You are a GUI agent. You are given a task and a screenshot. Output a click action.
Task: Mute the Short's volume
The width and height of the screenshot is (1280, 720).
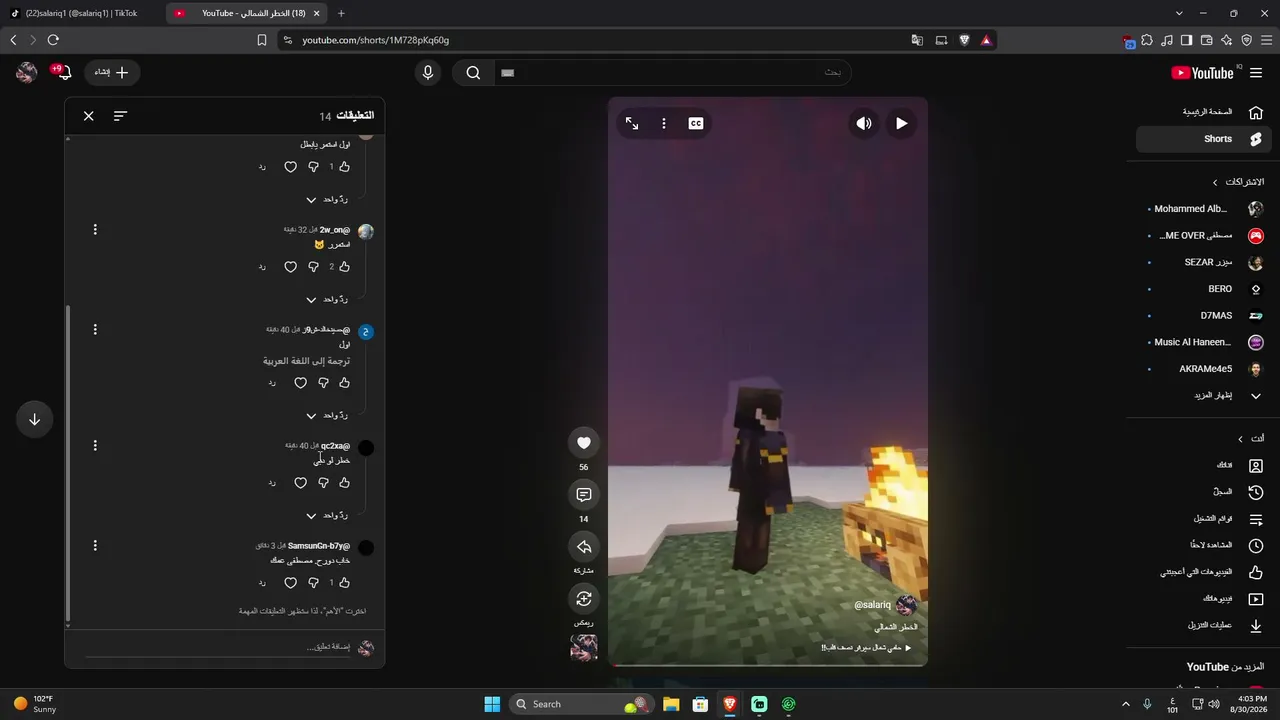coord(864,124)
